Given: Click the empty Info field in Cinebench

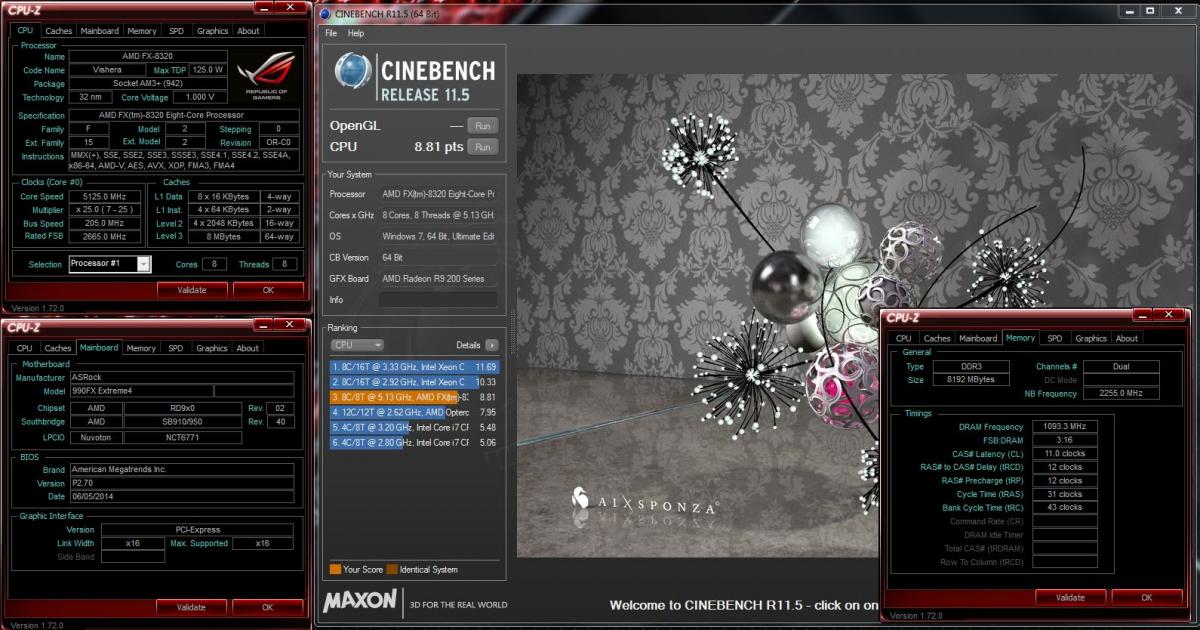Looking at the screenshot, I should [x=438, y=299].
